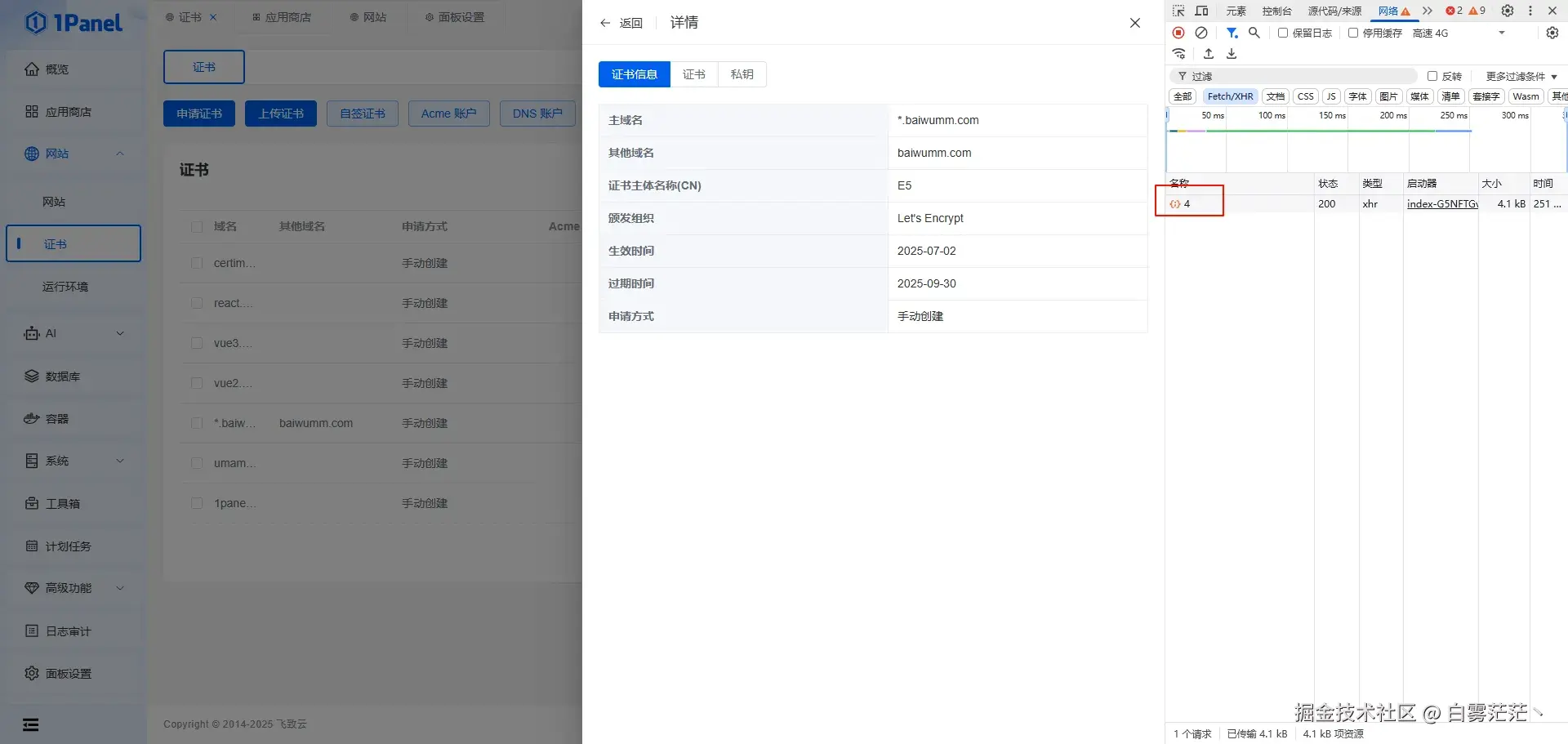Check the vue3… certificate row
The width and height of the screenshot is (1568, 744).
(197, 343)
